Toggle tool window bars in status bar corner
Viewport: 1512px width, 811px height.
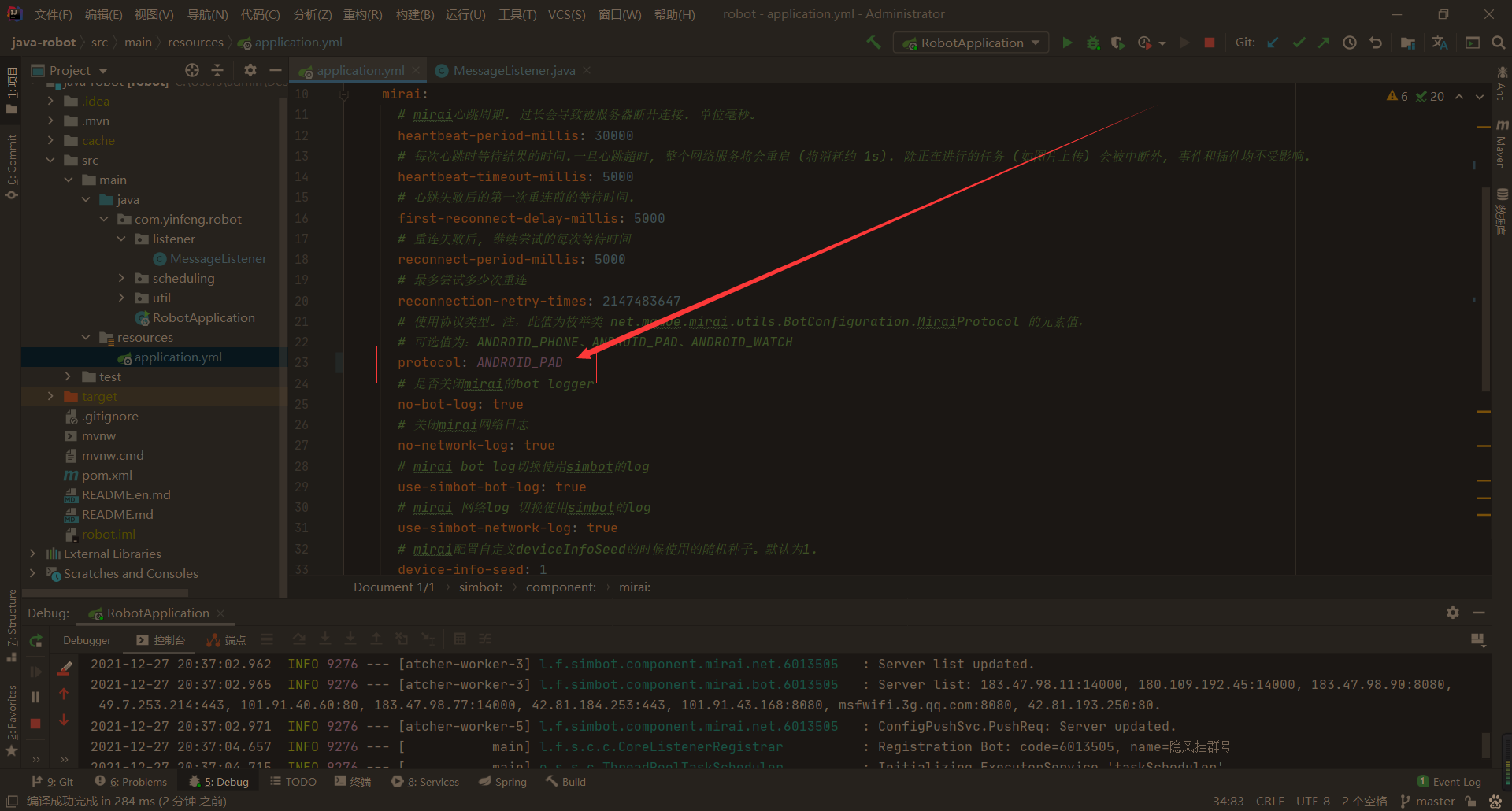tap(12, 801)
